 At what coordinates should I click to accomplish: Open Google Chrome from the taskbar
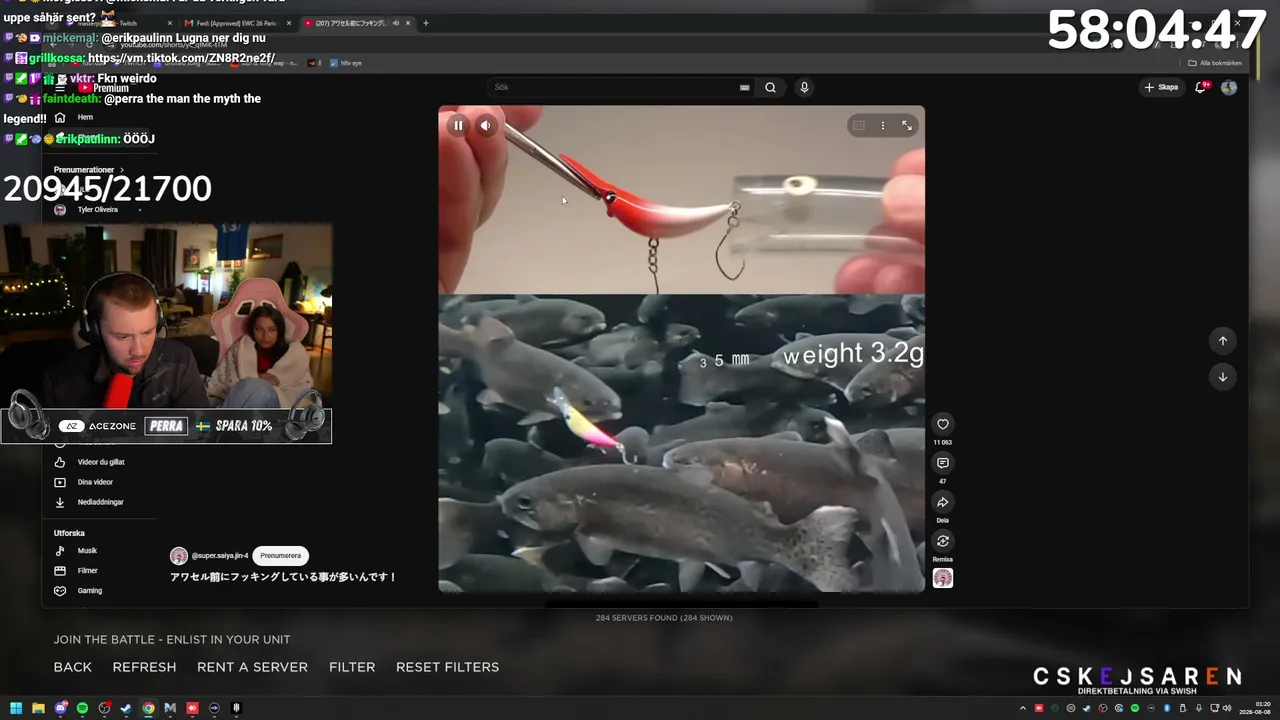148,708
